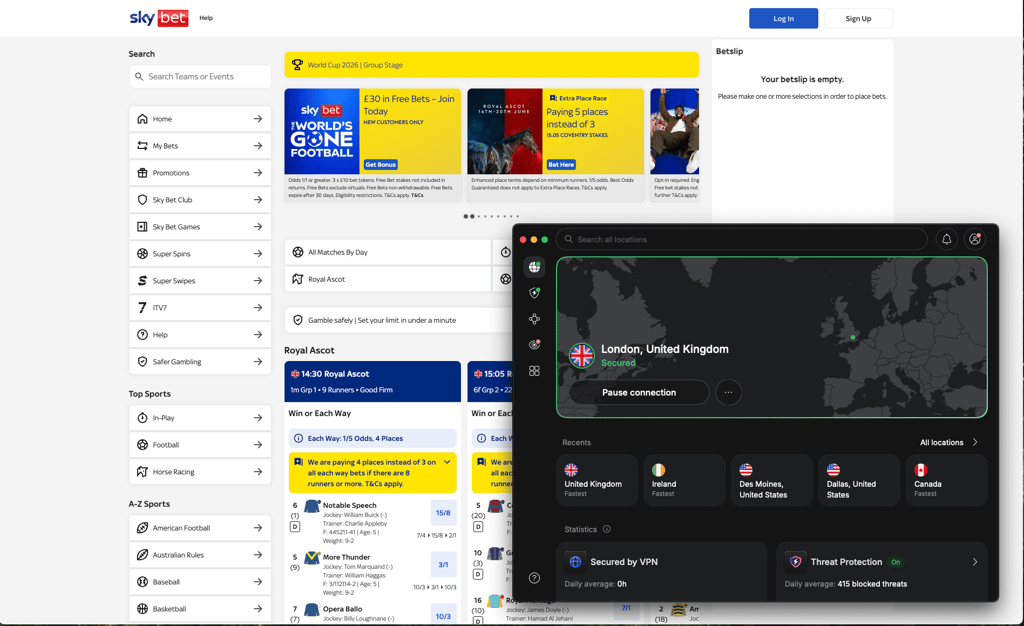The width and height of the screenshot is (1024, 626).
Task: Click the Bet Here button
Action: pos(561,164)
